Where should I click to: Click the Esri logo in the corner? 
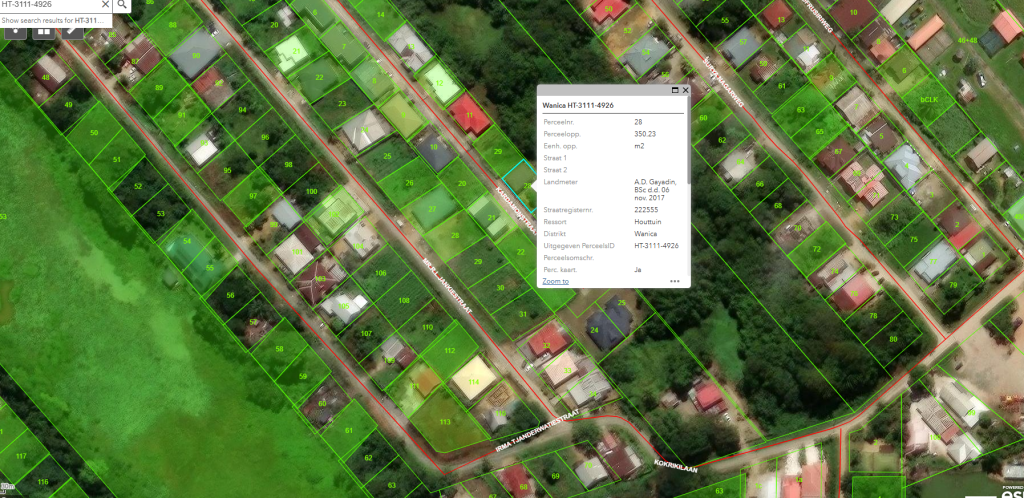[1010, 490]
